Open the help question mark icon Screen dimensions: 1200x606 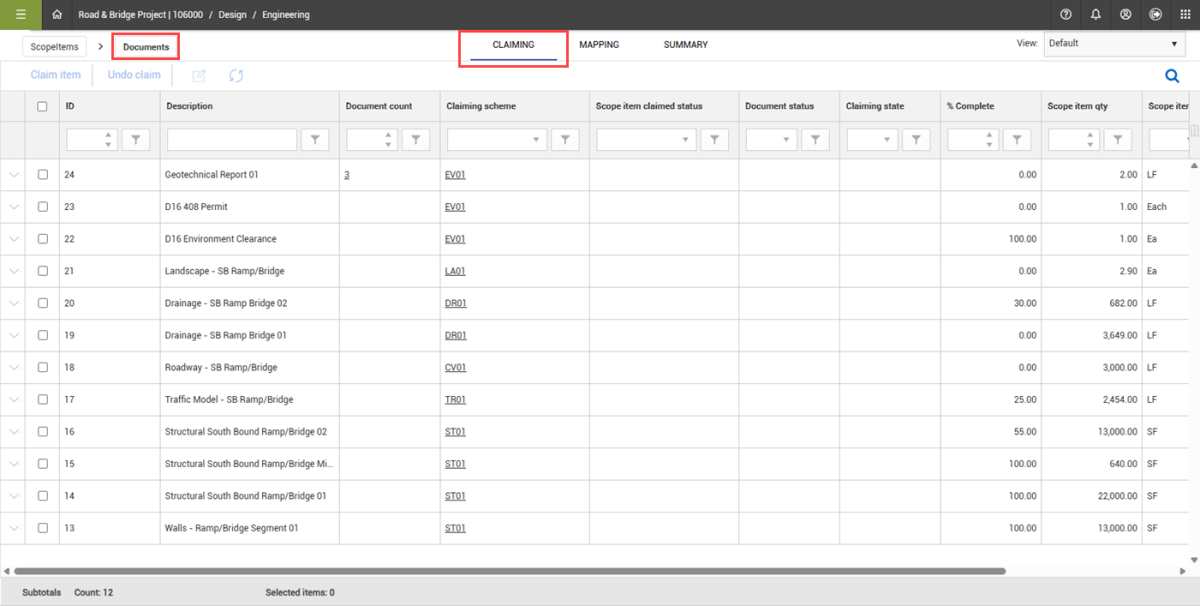[1066, 15]
